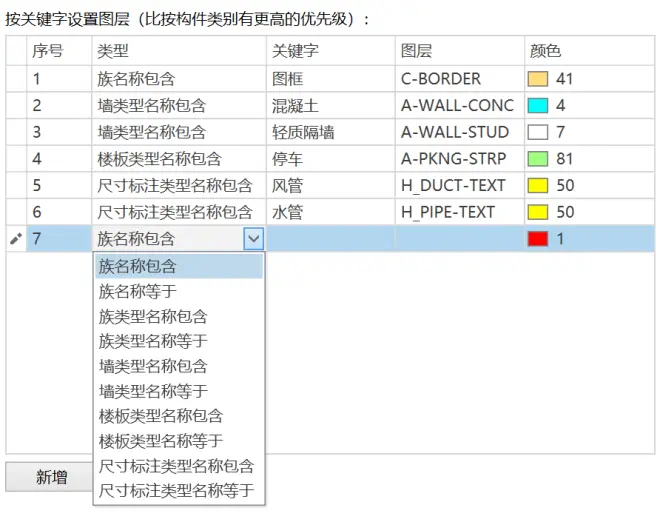The height and width of the screenshot is (522, 660).
Task: Click the row header of row 1
Action: tap(16, 79)
